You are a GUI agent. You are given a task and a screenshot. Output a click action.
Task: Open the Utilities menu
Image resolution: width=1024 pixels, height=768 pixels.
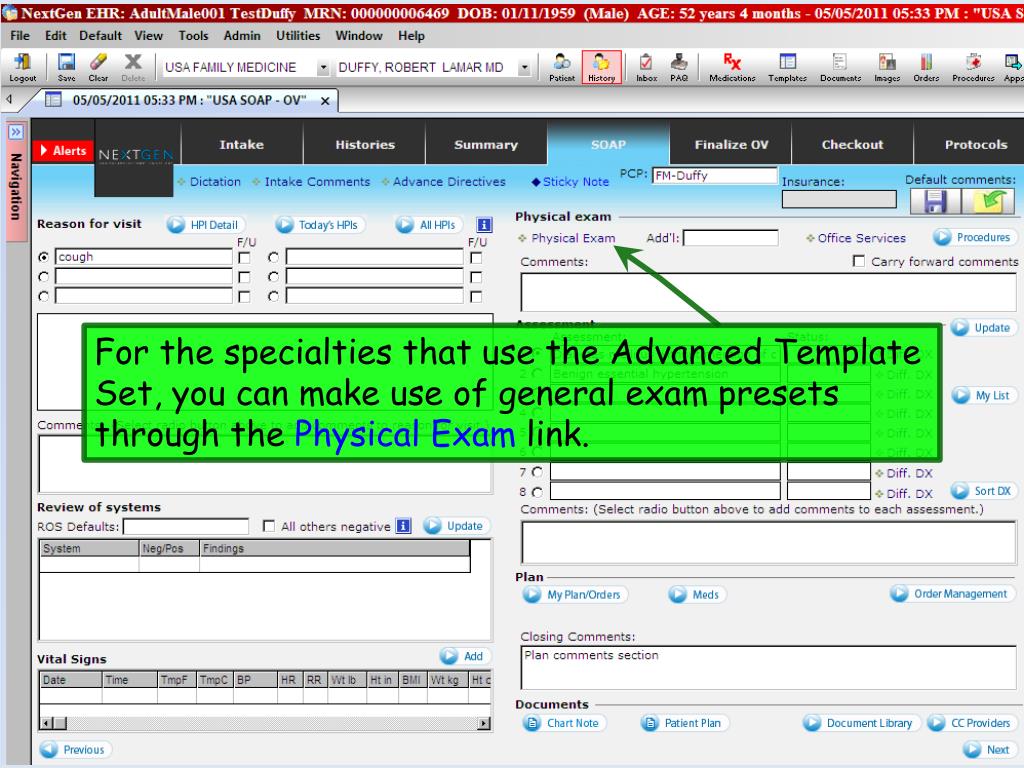tap(298, 36)
